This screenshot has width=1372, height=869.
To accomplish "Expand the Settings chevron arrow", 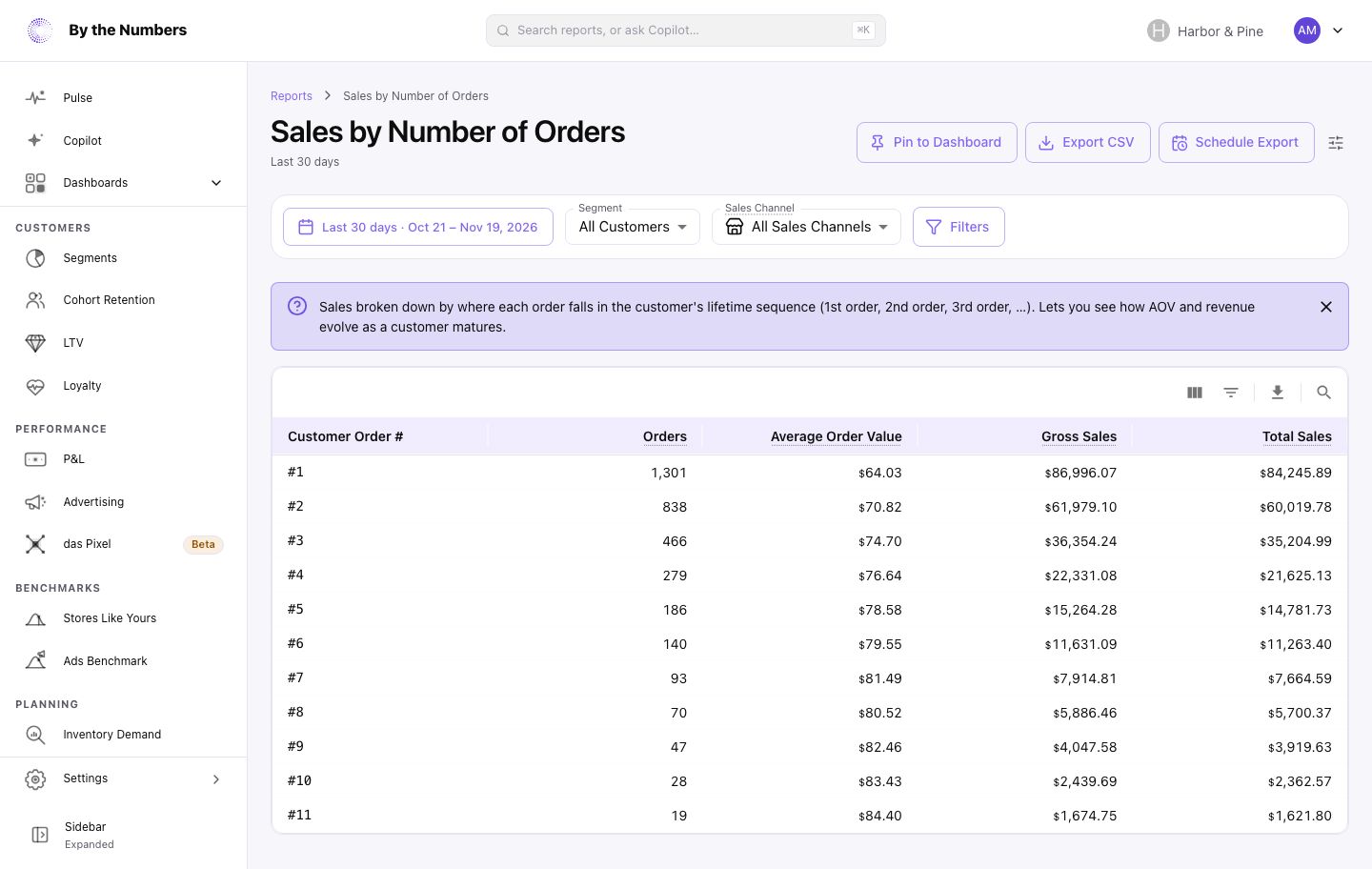I will (x=216, y=779).
